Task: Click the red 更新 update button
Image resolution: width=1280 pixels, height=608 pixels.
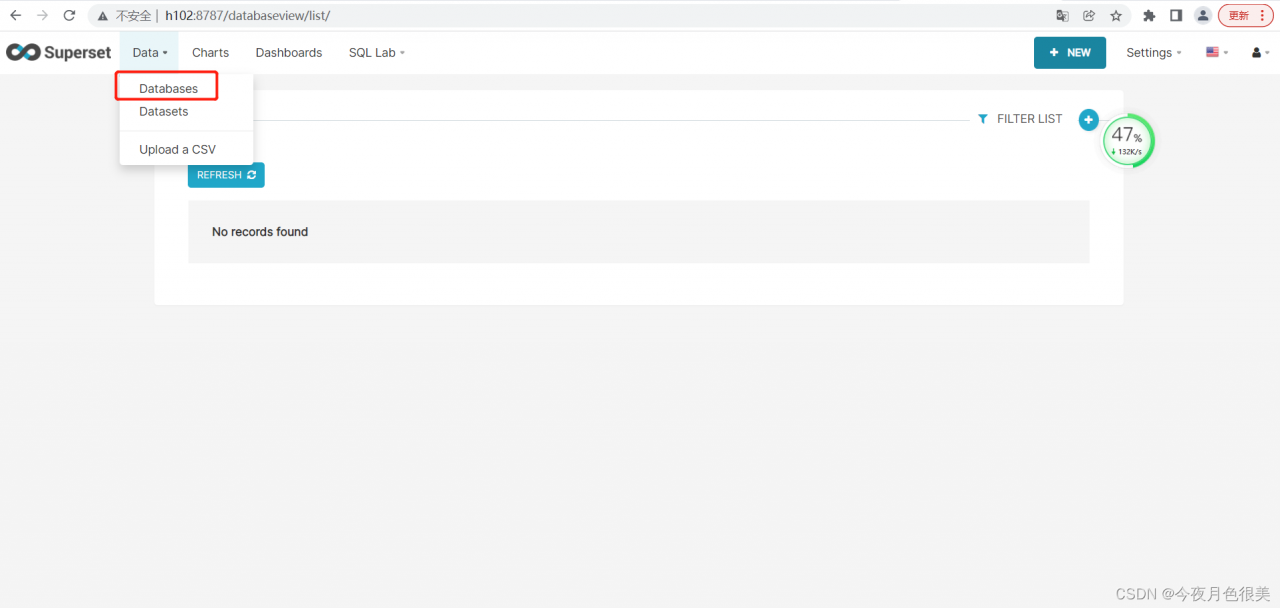Action: tap(1246, 16)
